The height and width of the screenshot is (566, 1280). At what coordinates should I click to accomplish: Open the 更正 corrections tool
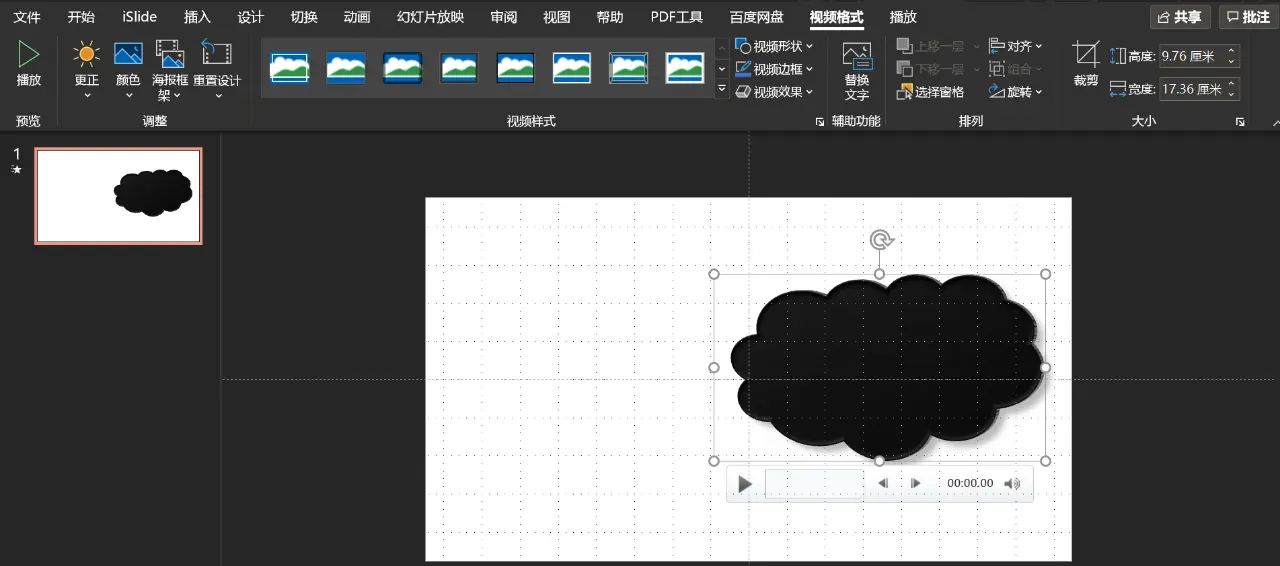coord(87,56)
